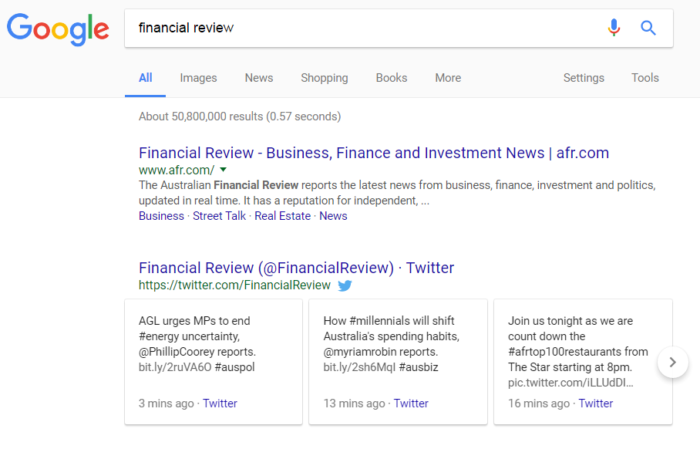
Task: Select the Shopping tab
Action: 324,78
